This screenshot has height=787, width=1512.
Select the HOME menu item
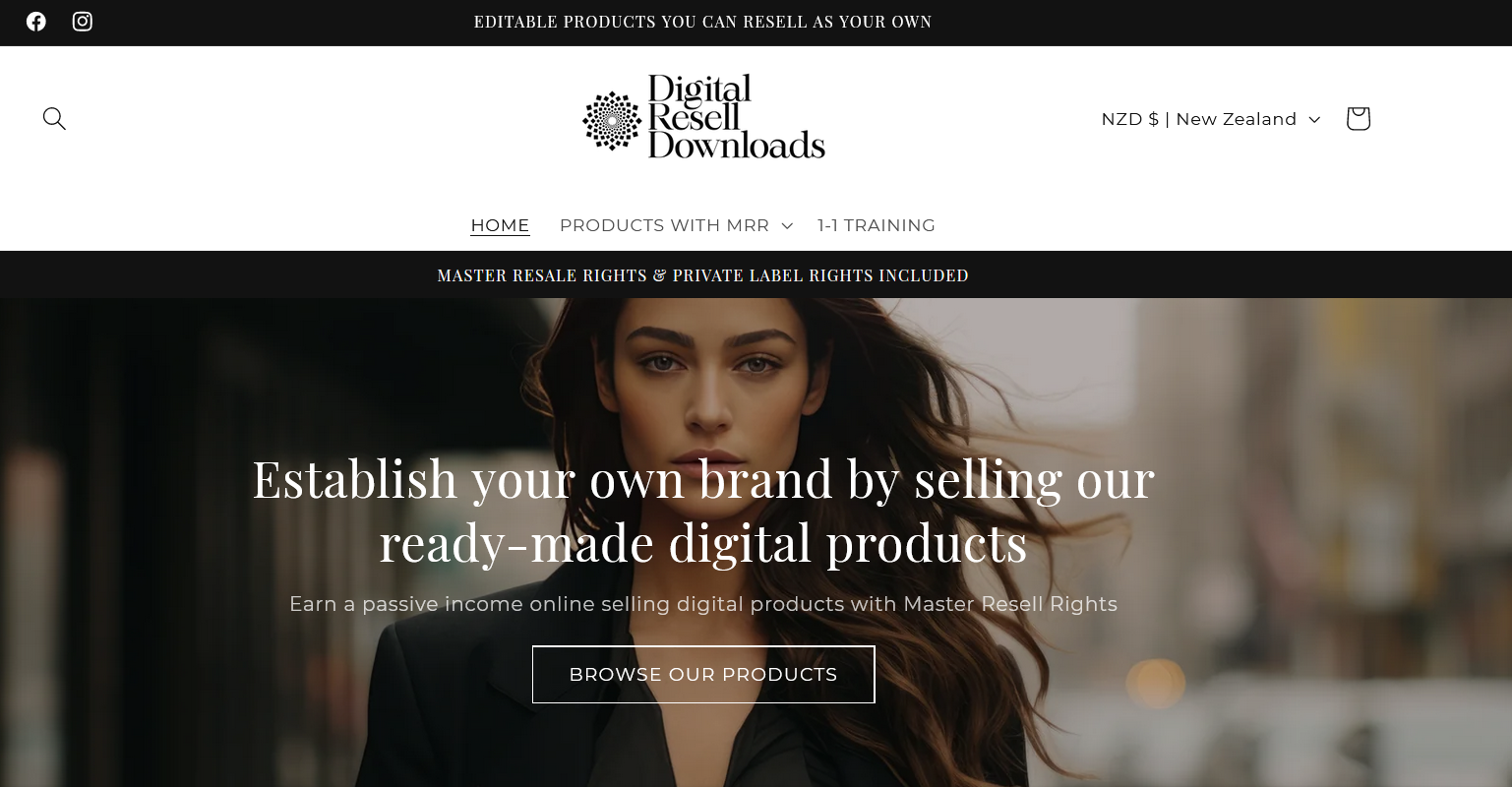coord(500,225)
